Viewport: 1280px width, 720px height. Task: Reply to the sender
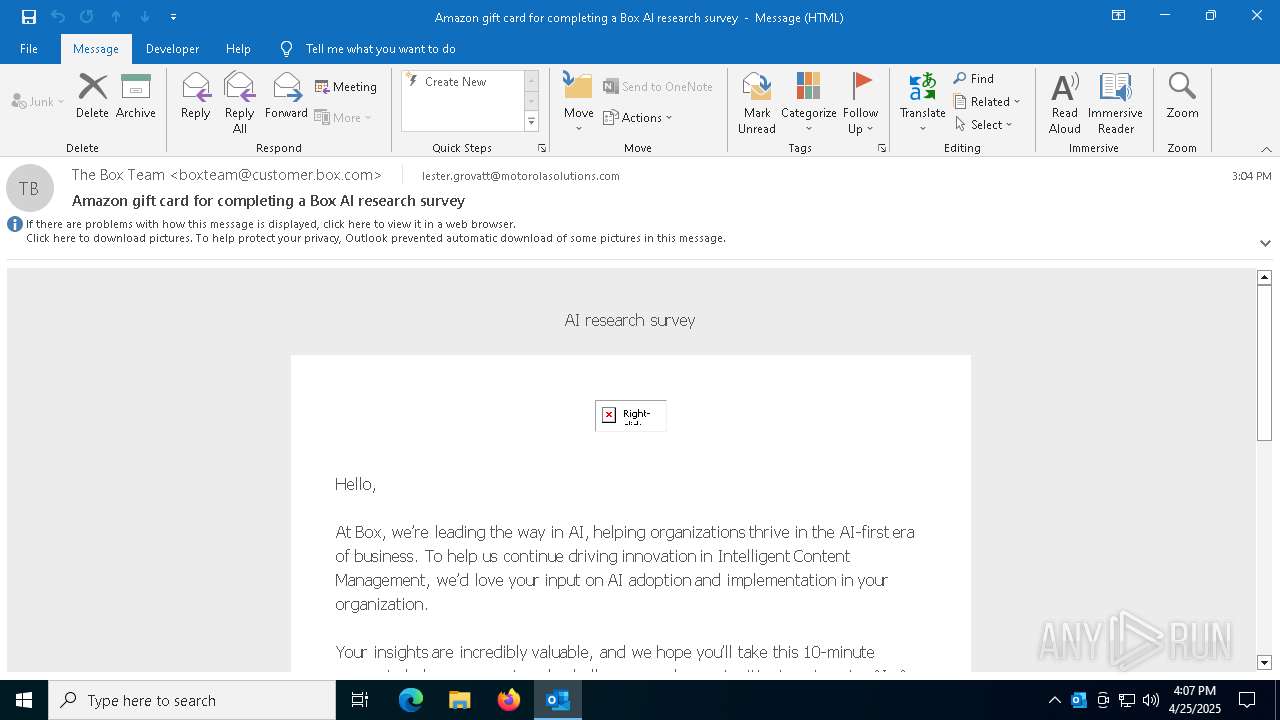196,97
